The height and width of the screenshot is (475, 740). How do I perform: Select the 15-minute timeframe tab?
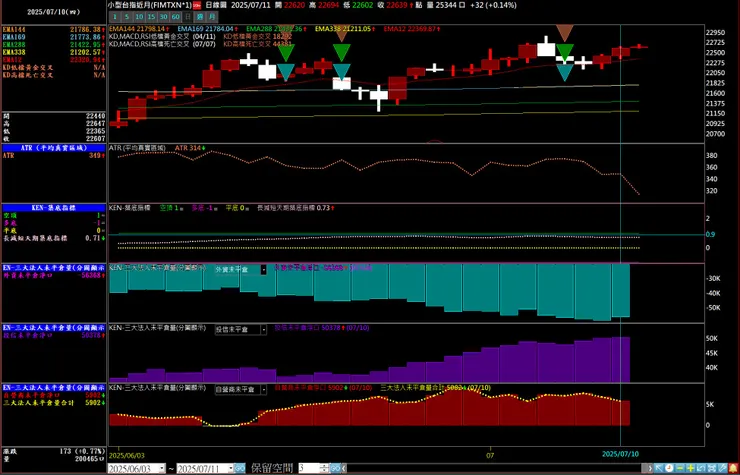point(151,17)
